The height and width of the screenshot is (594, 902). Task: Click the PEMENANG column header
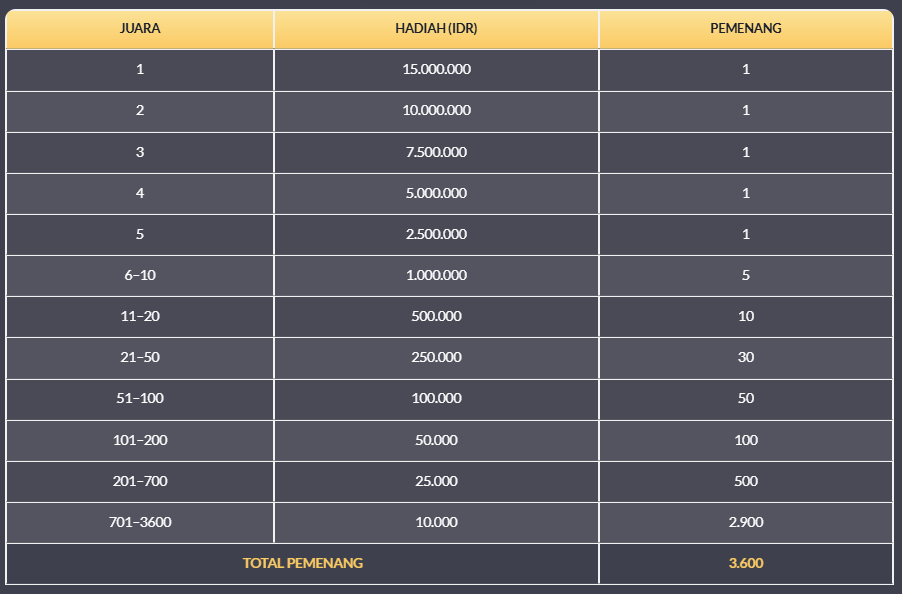(746, 28)
